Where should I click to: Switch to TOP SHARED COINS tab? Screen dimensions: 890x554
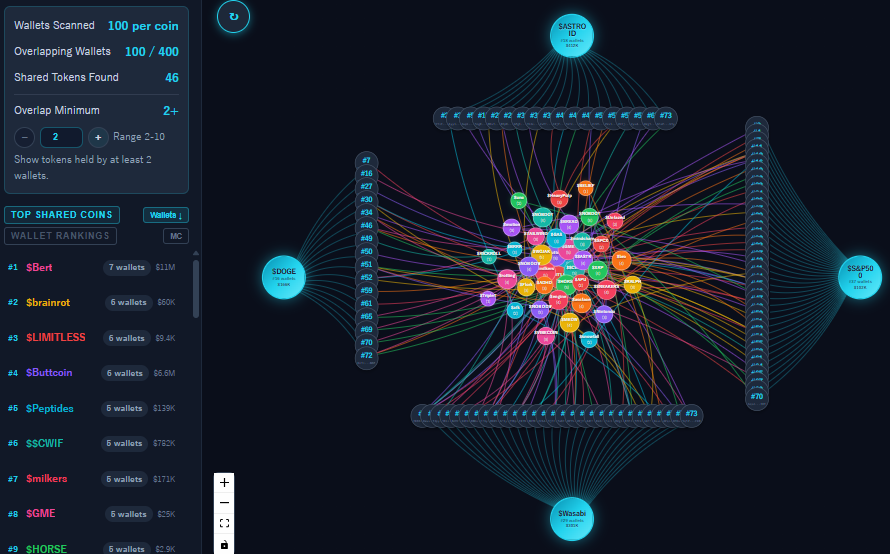click(62, 215)
